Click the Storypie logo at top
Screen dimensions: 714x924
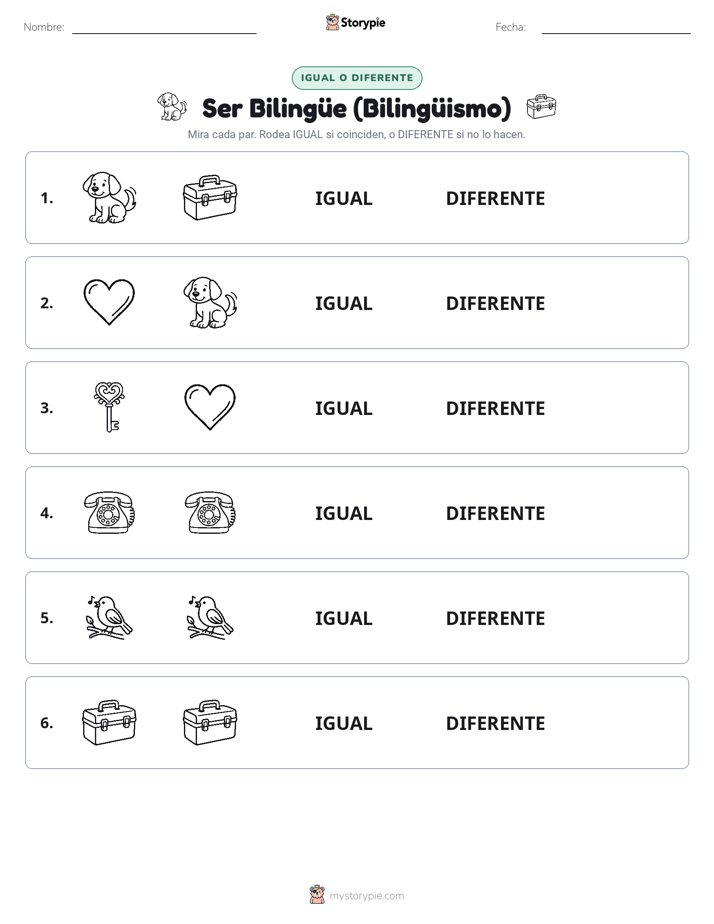tap(355, 22)
